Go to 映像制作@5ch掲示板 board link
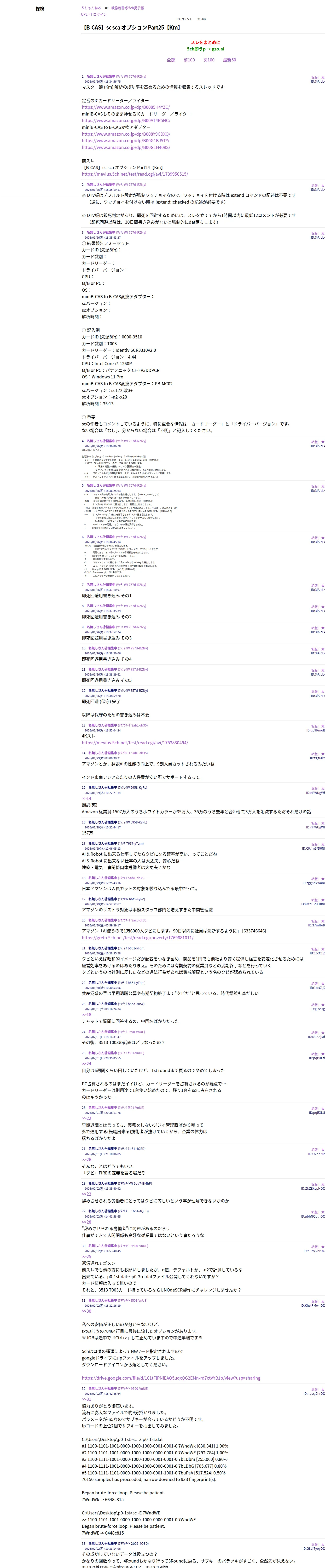Image resolution: width=325 pixels, height=1568 pixels. tap(128, 8)
